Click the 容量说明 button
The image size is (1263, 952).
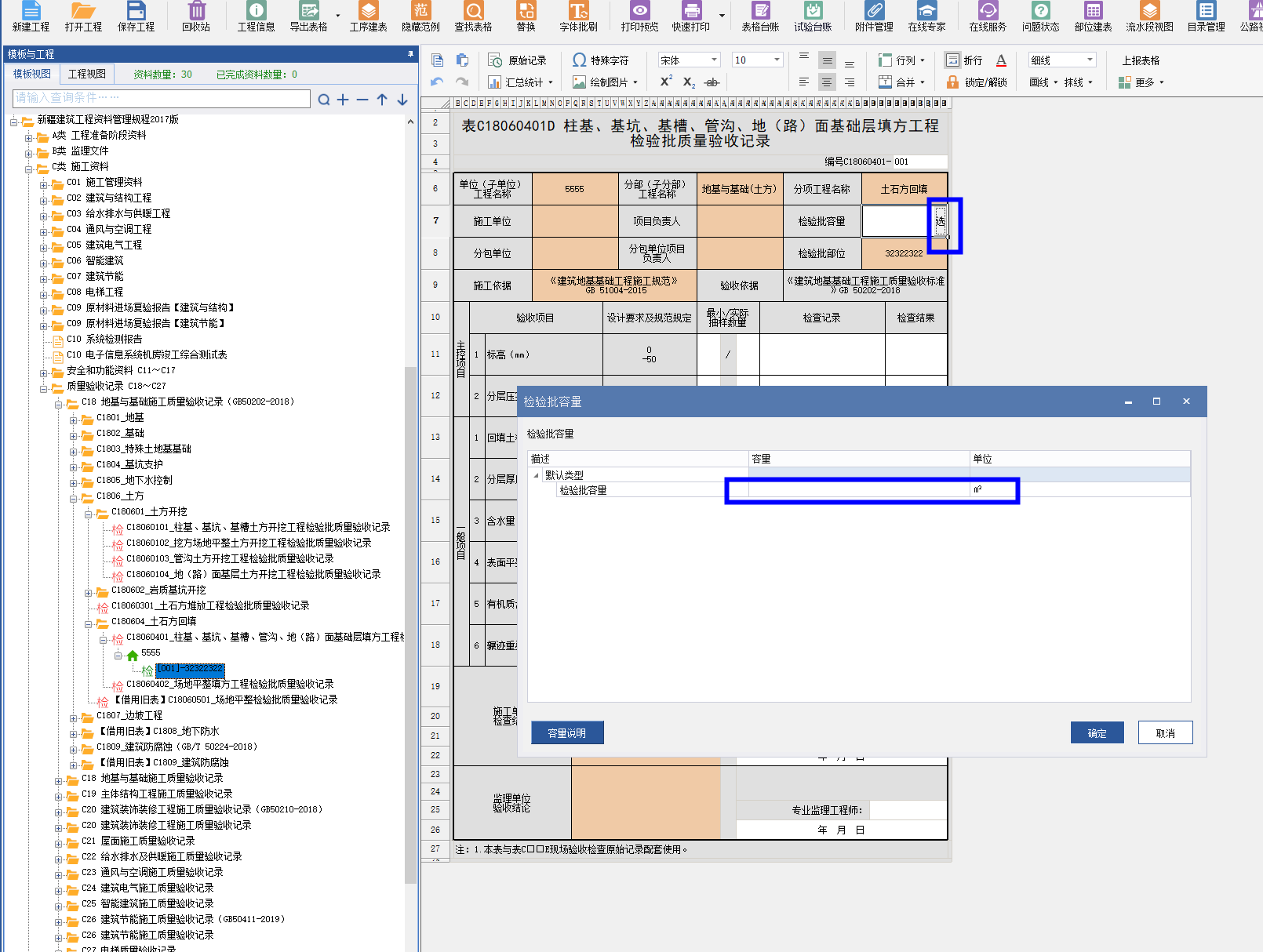click(x=567, y=733)
